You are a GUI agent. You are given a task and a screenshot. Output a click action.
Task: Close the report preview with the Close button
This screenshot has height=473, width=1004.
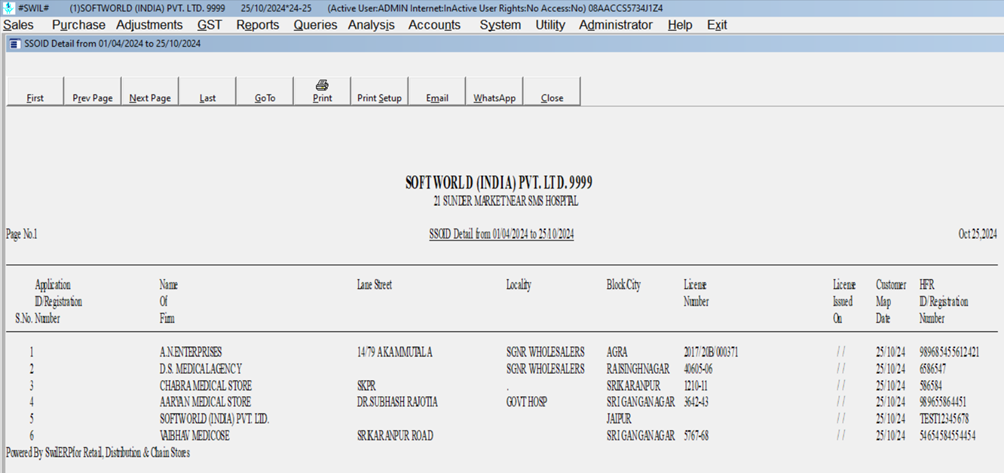coord(552,91)
